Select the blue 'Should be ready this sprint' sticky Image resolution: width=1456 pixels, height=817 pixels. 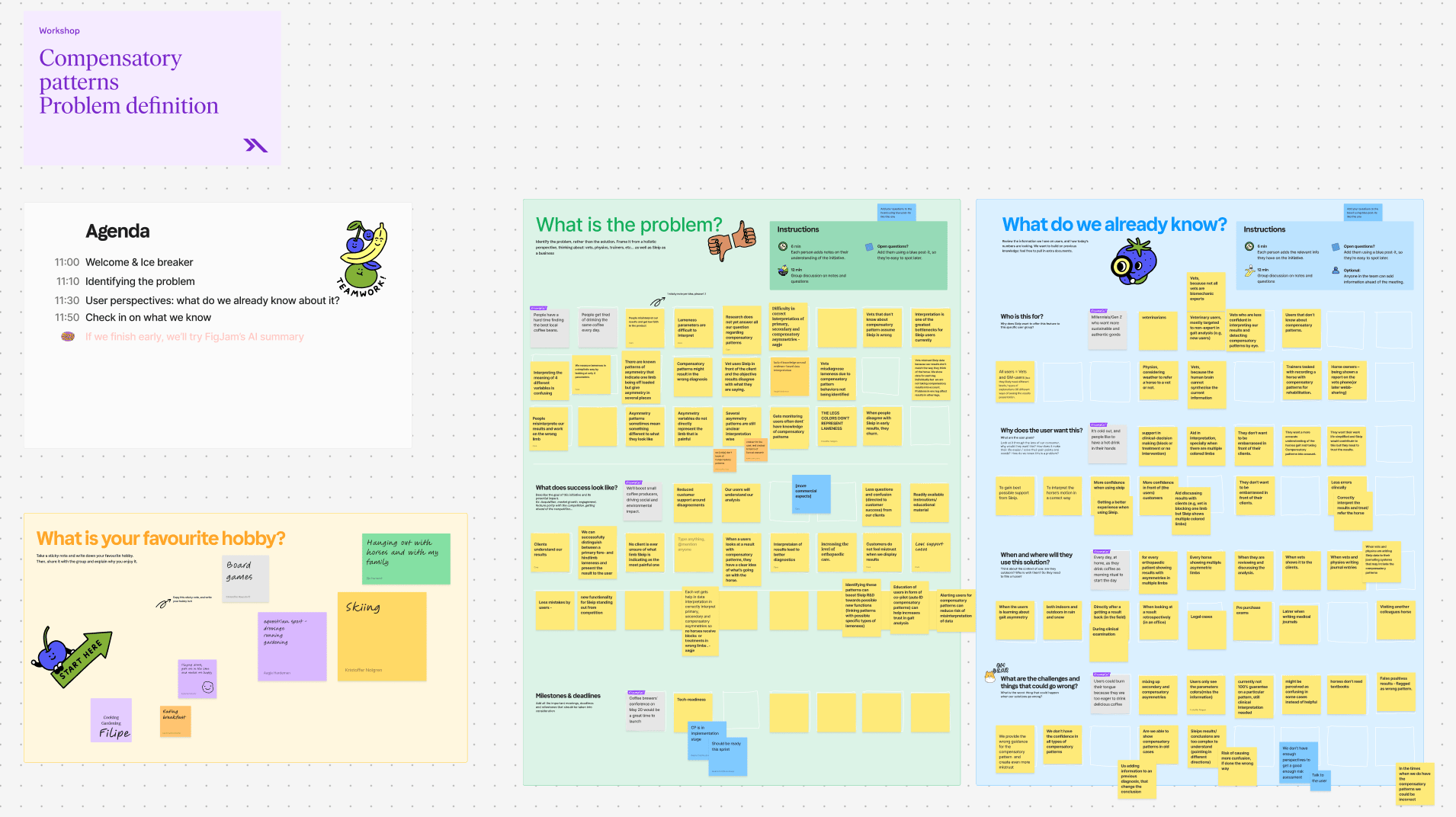click(728, 756)
